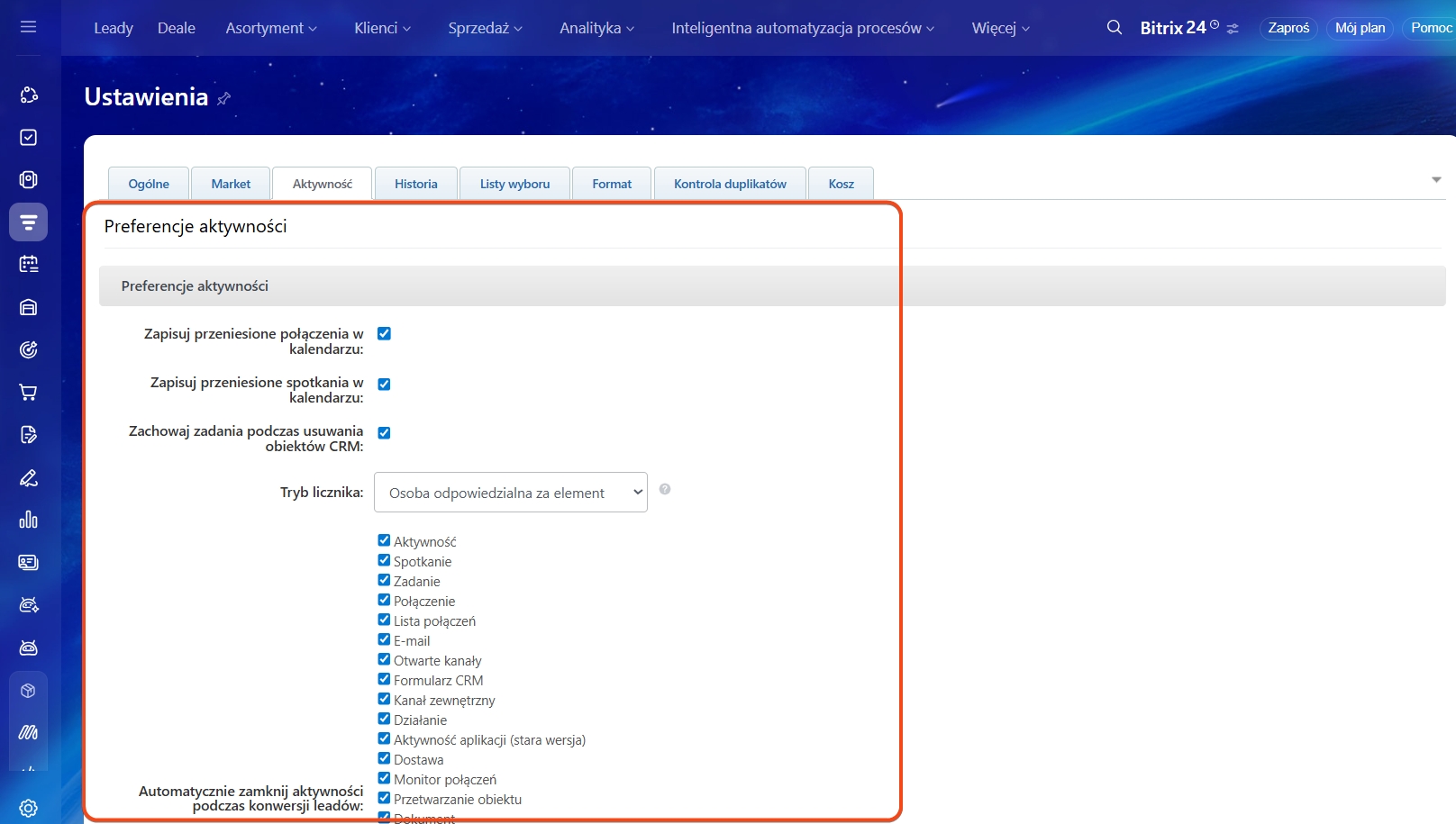Expand the Sprzedaż menu
Screen dimensions: 1456x824
(485, 28)
